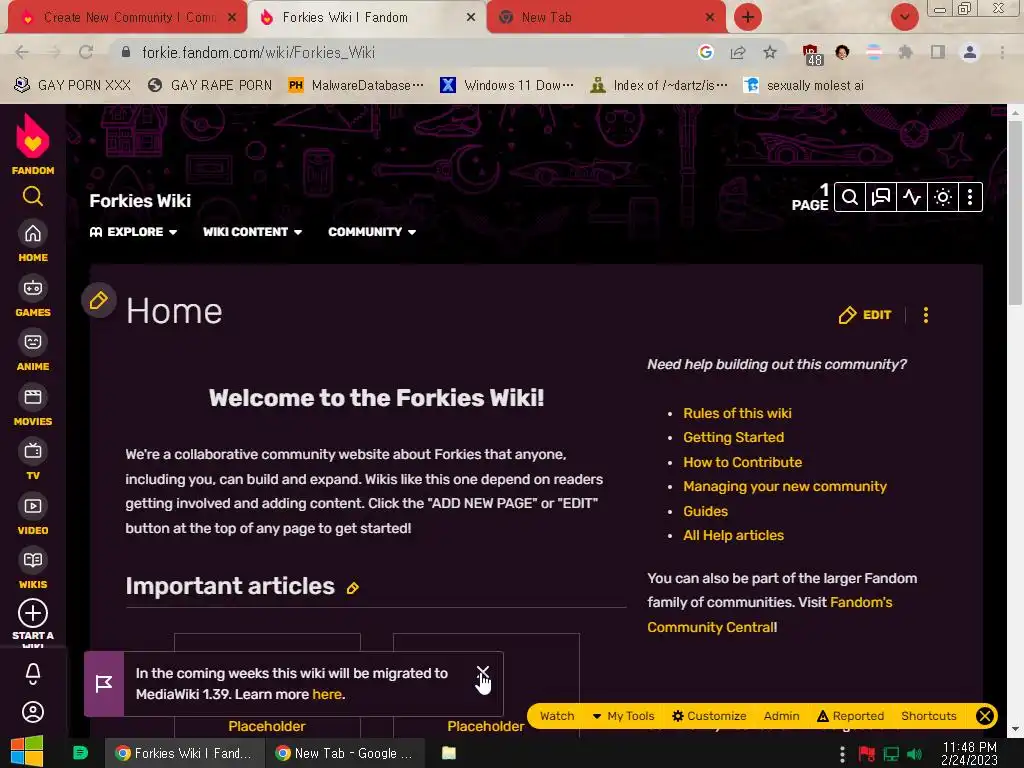Open File Explorer from taskbar
This screenshot has width=1024, height=768.
(449, 753)
